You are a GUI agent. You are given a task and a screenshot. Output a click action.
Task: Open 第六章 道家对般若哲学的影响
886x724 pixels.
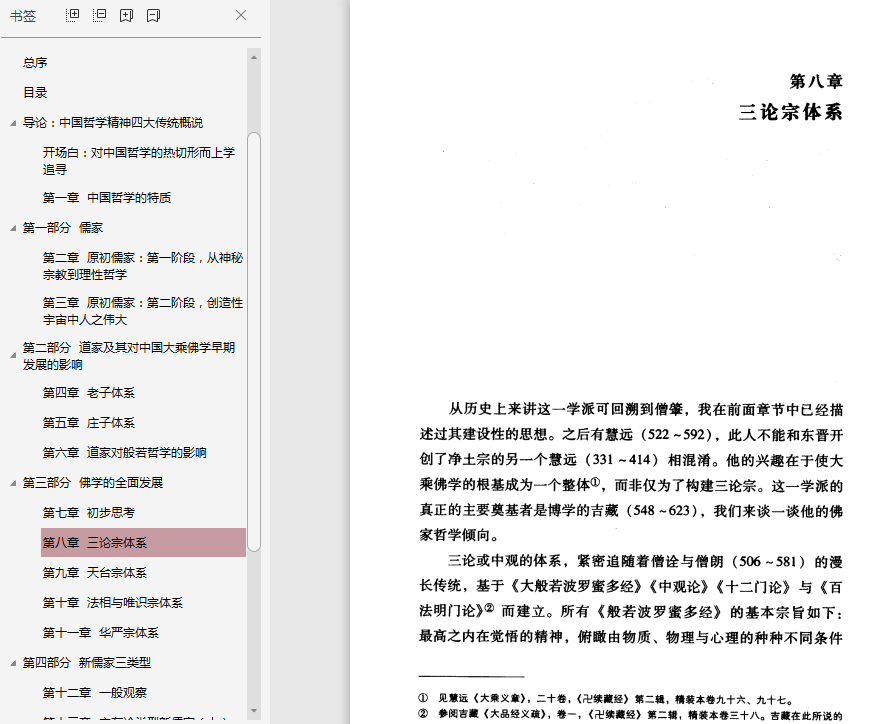click(124, 453)
